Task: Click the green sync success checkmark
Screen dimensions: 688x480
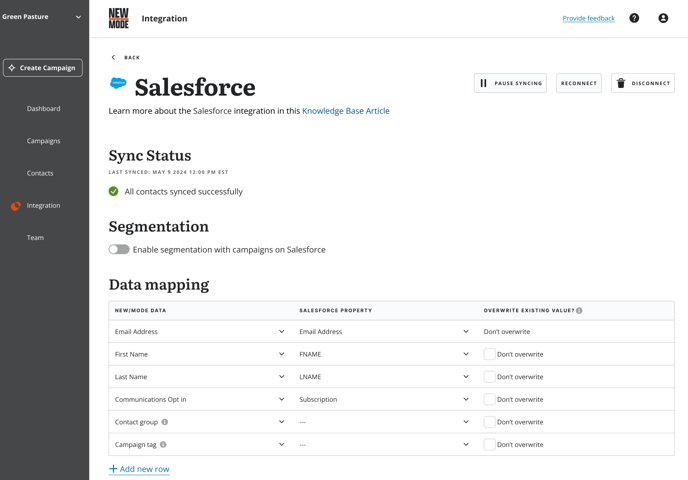Action: [114, 191]
